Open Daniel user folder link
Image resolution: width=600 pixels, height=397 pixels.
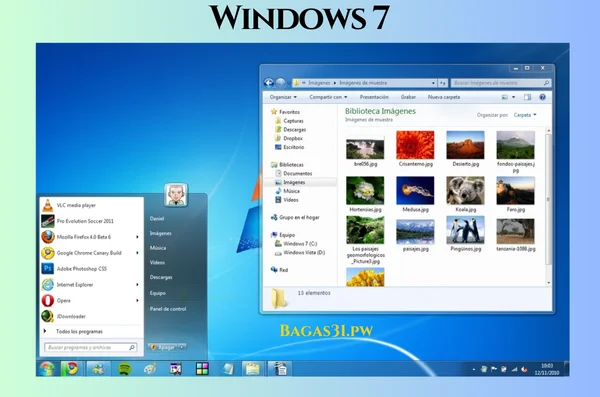157,219
